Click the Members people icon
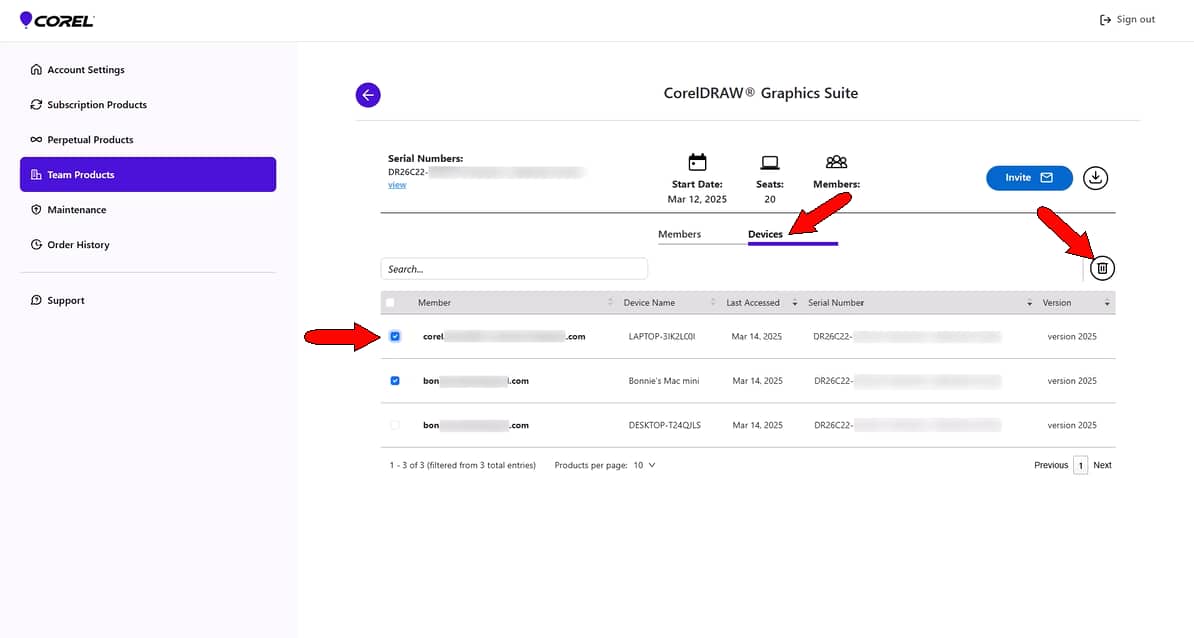 [x=836, y=162]
